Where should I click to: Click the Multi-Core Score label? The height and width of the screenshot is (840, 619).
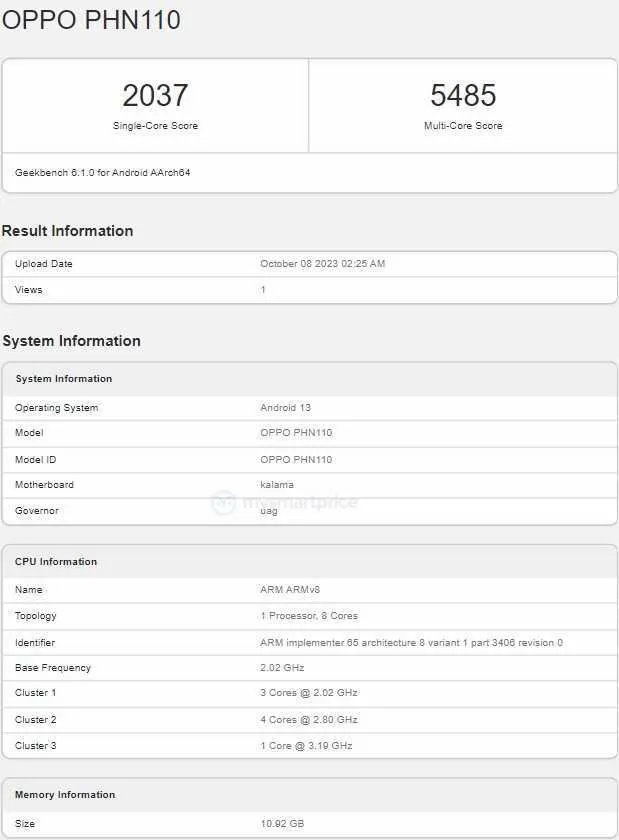tap(463, 125)
